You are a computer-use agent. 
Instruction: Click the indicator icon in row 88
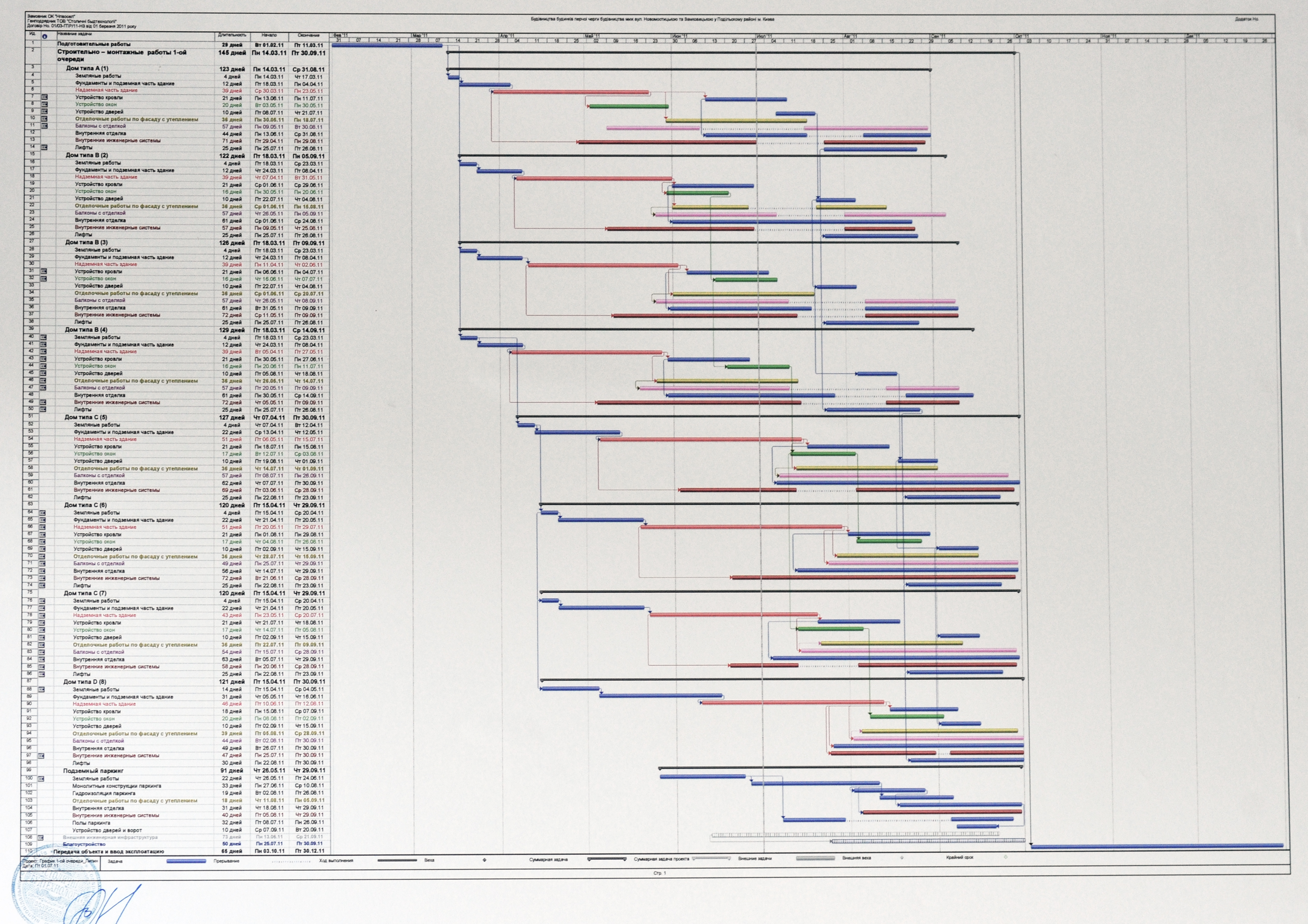(x=42, y=689)
